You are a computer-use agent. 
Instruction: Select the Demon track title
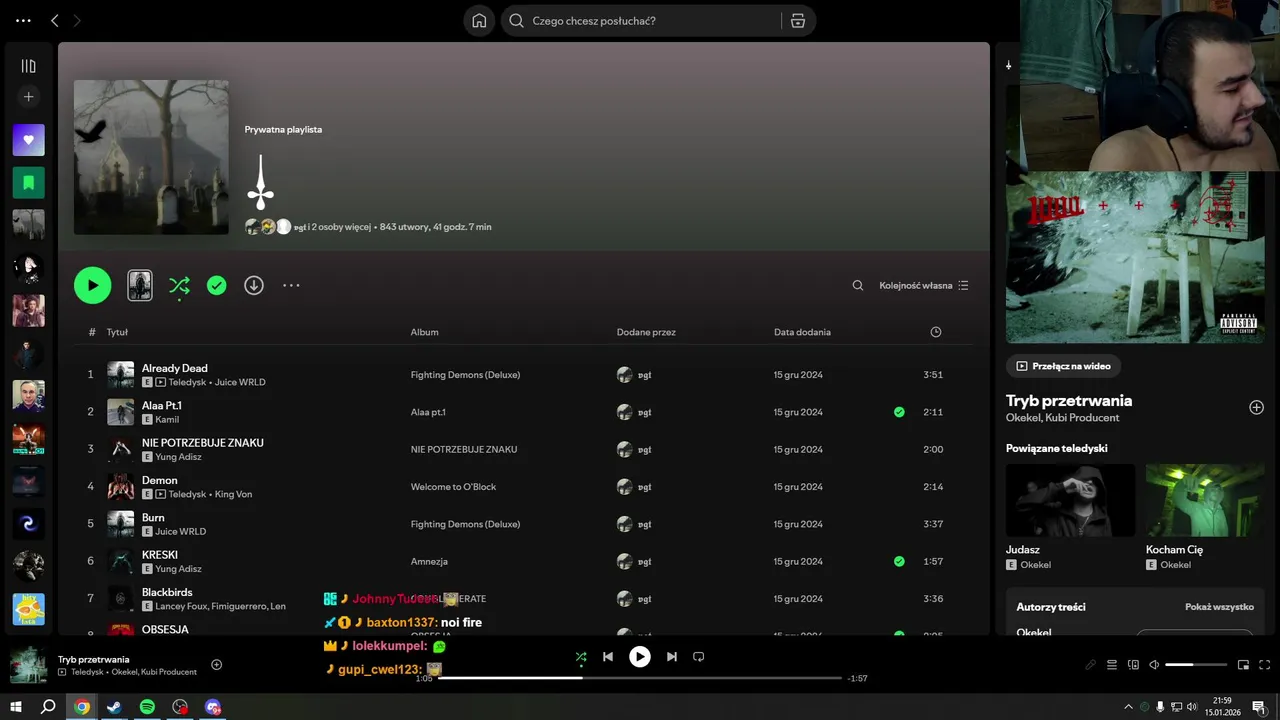pos(160,480)
